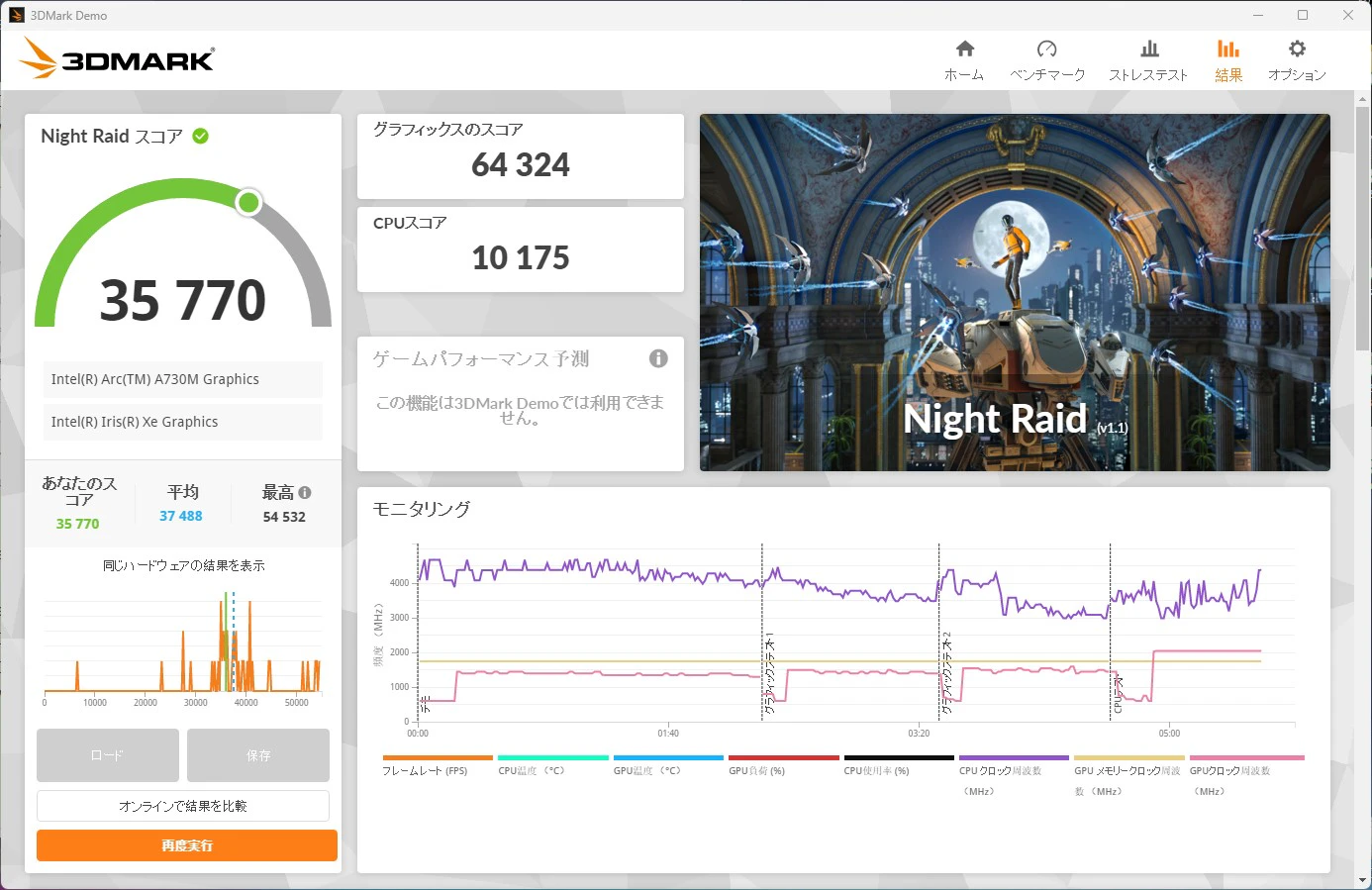
Task: Click the green valid-score checkmark icon
Action: [x=201, y=136]
